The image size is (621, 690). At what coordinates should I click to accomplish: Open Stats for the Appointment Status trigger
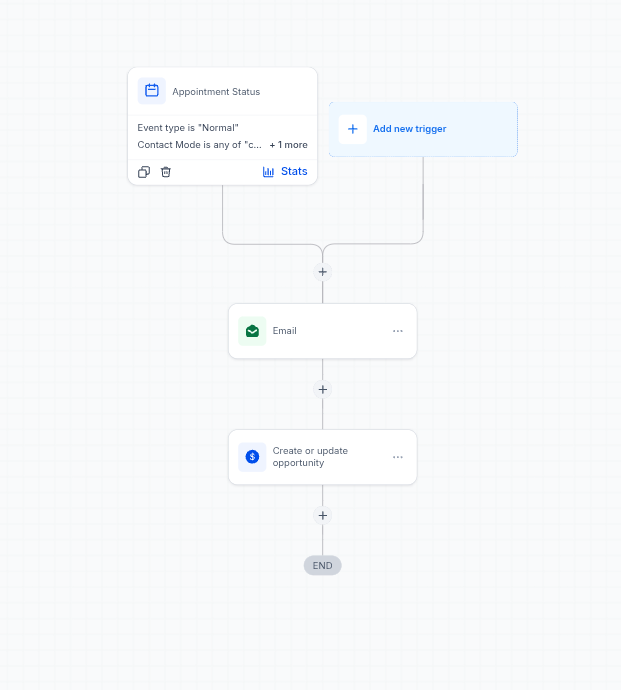click(285, 171)
